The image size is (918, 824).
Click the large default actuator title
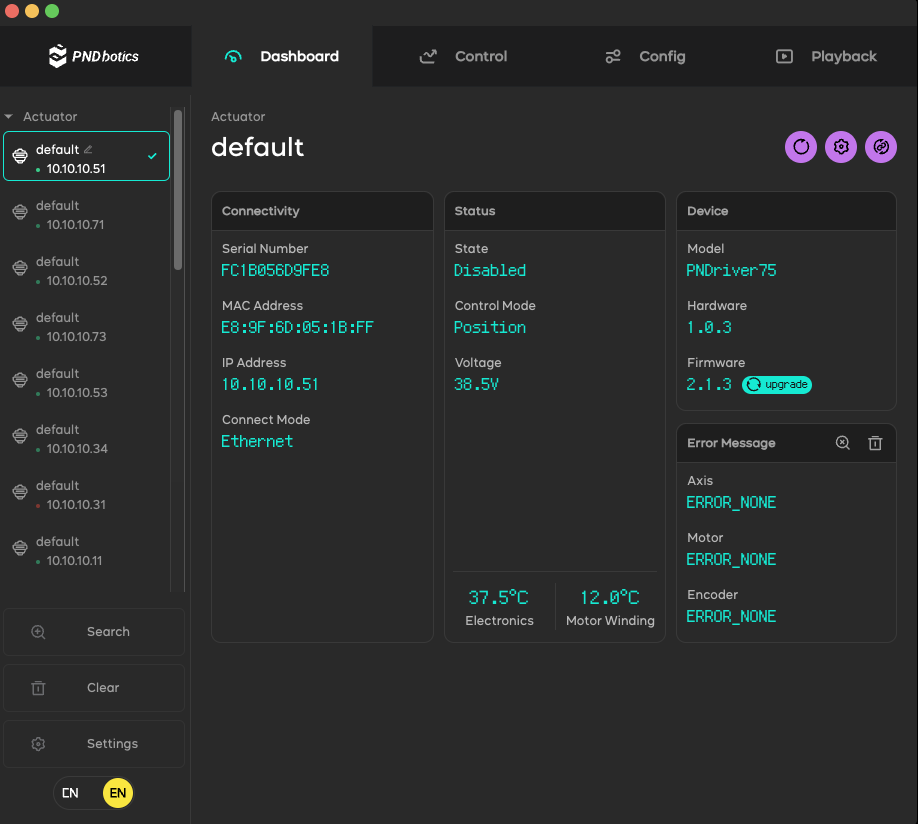click(258, 147)
